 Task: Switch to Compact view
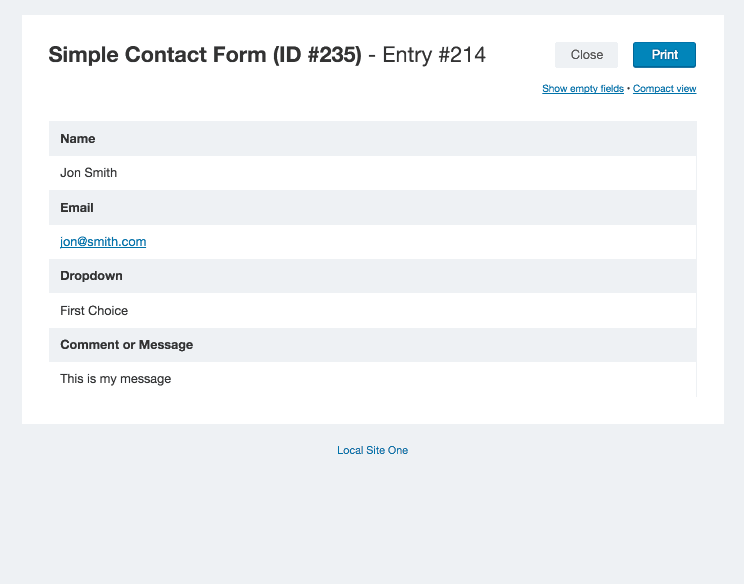pos(664,89)
